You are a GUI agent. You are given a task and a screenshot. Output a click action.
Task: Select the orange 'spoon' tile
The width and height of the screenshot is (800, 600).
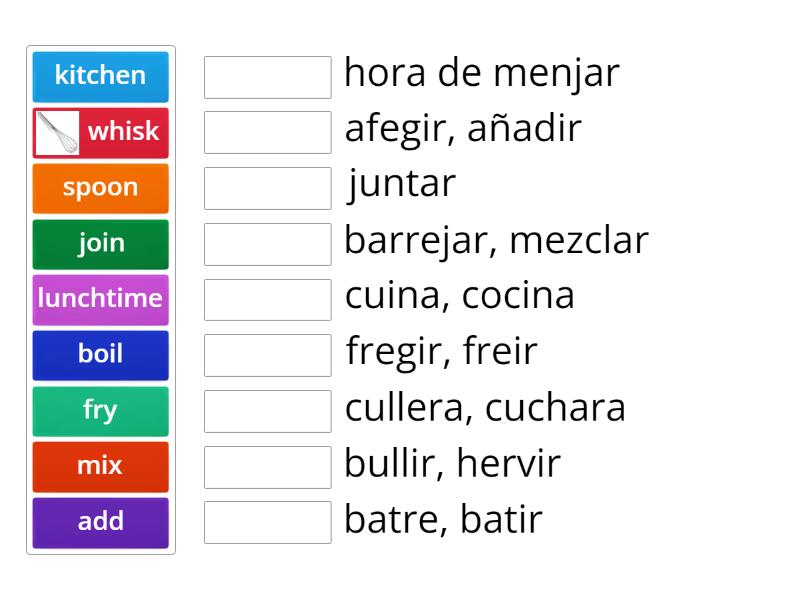[100, 188]
